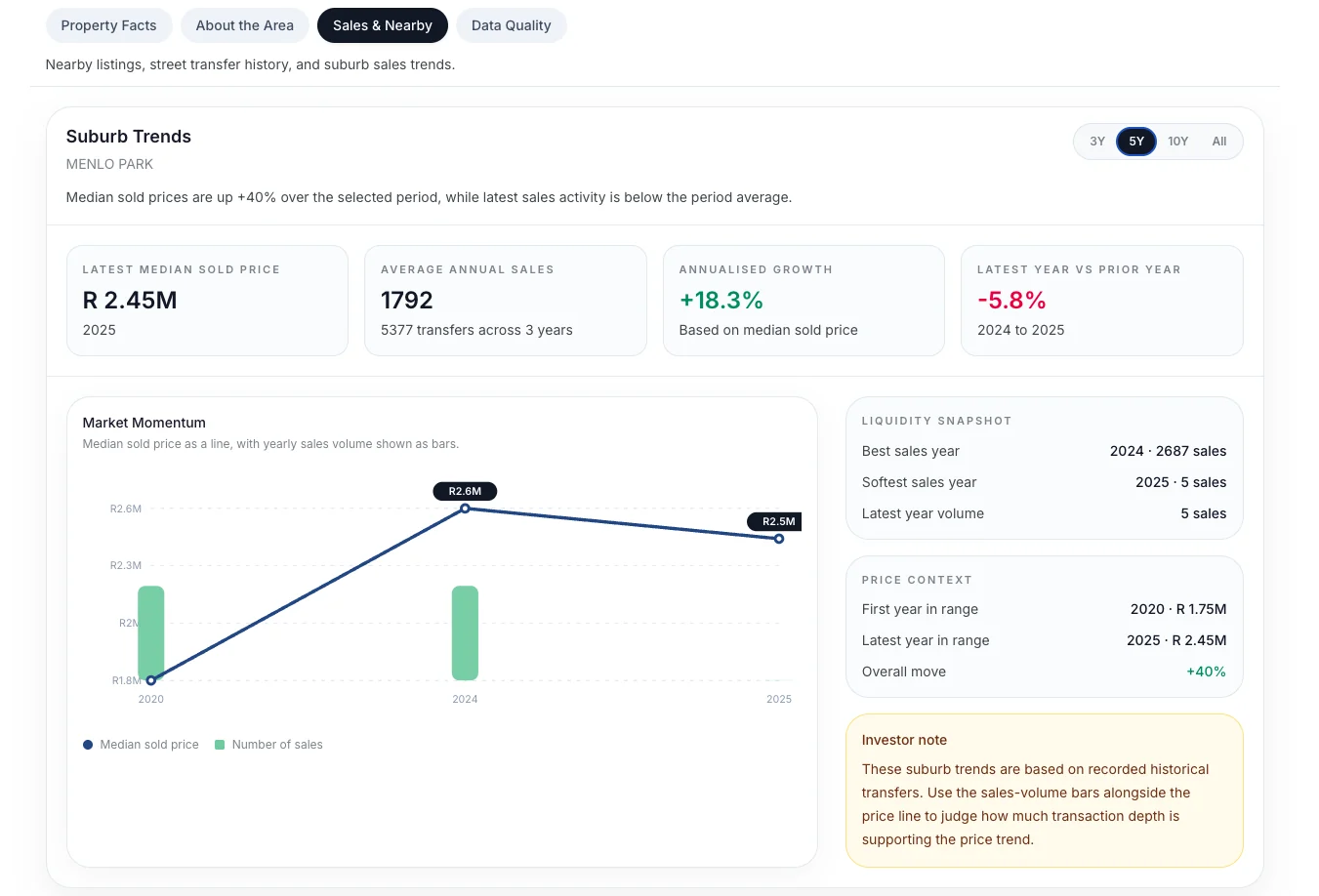
Task: Switch suburb trends to 10Y
Action: [1178, 142]
